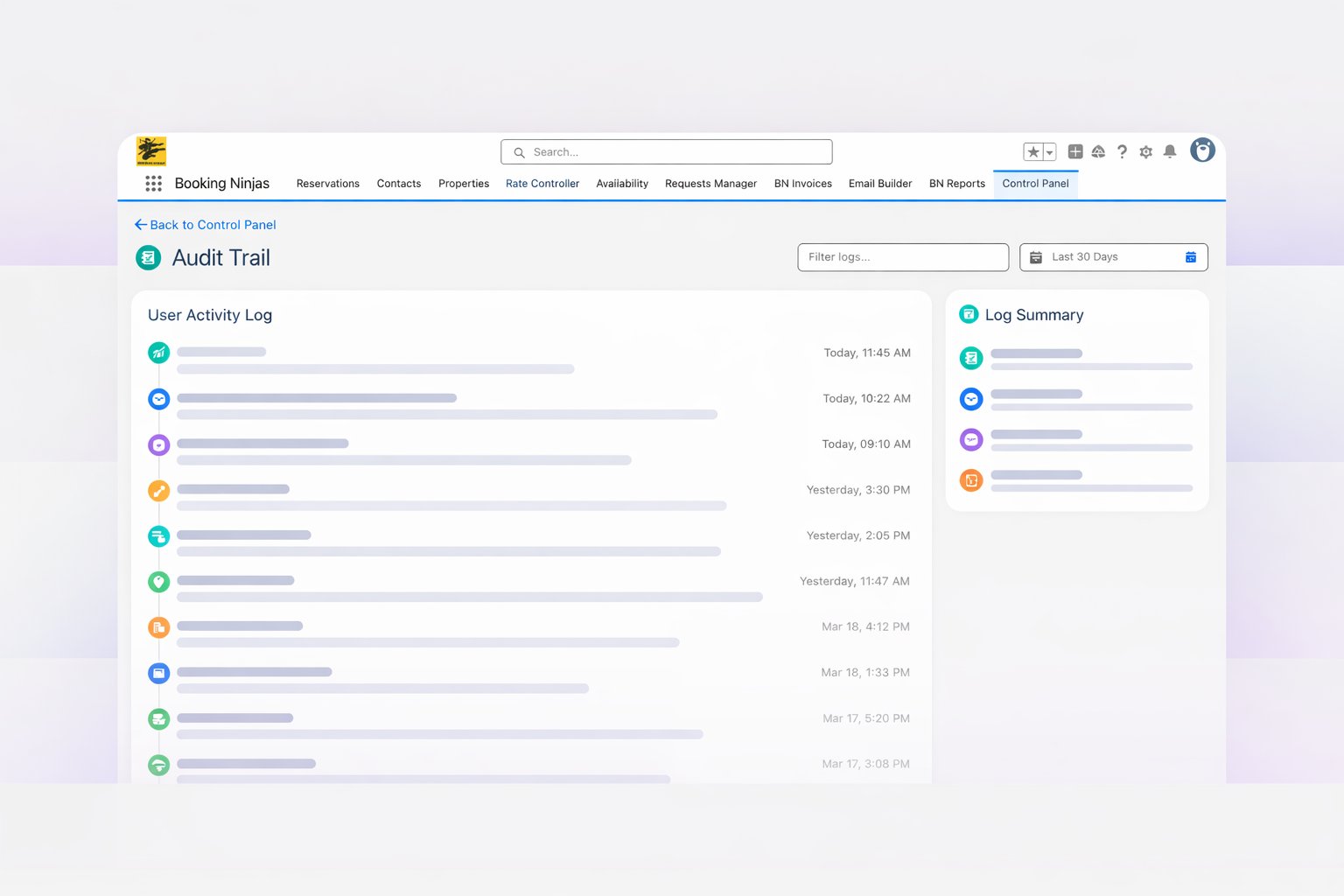Image resolution: width=1344 pixels, height=896 pixels.
Task: Open the profile avatar icon
Action: coord(1202,150)
